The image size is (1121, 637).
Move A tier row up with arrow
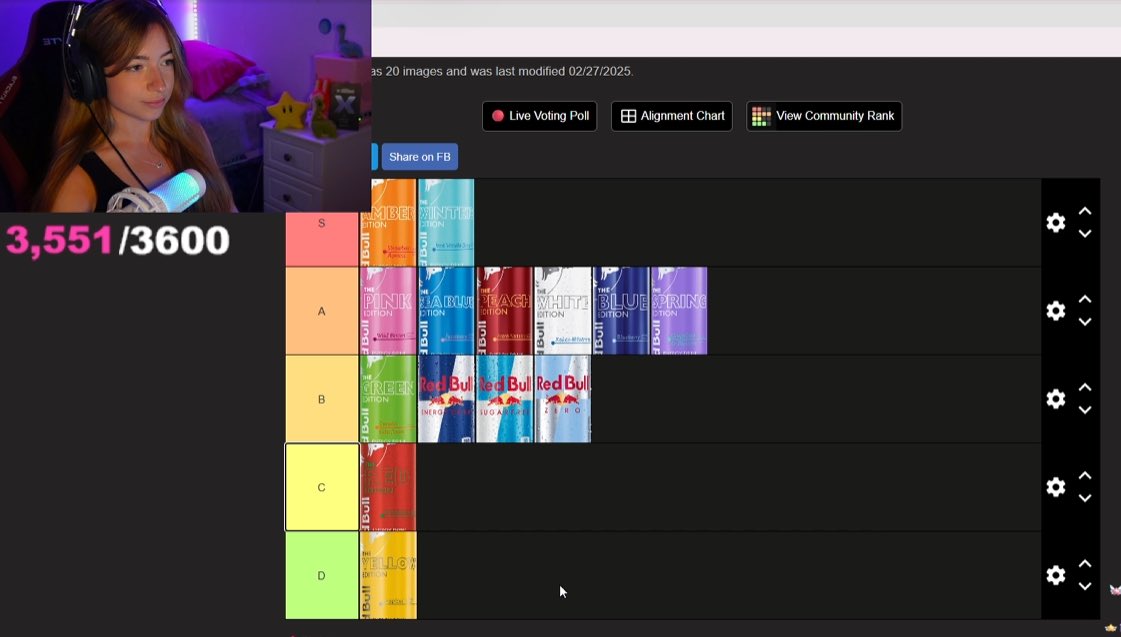point(1085,300)
